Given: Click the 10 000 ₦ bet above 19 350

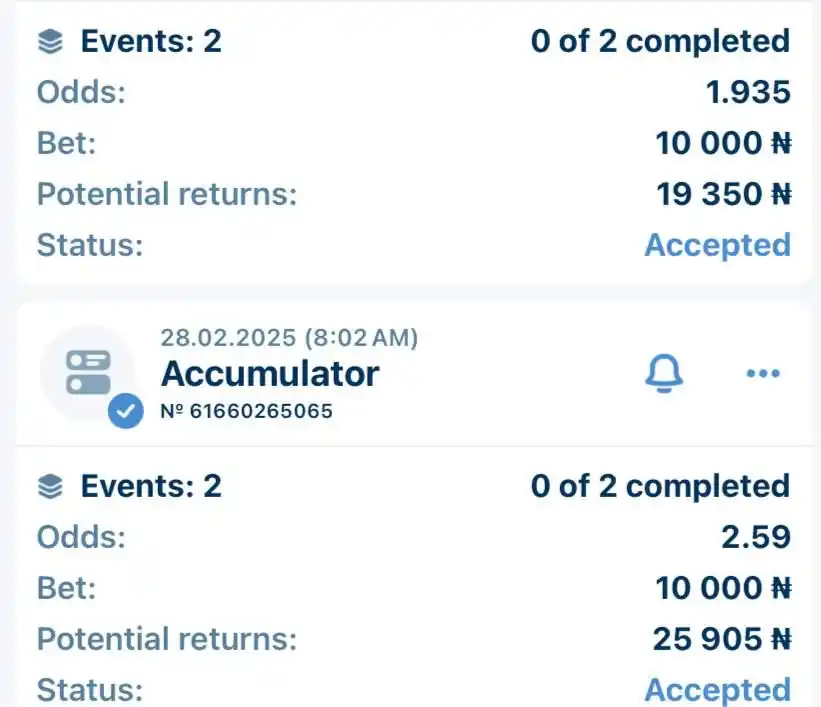Looking at the screenshot, I should (x=723, y=144).
